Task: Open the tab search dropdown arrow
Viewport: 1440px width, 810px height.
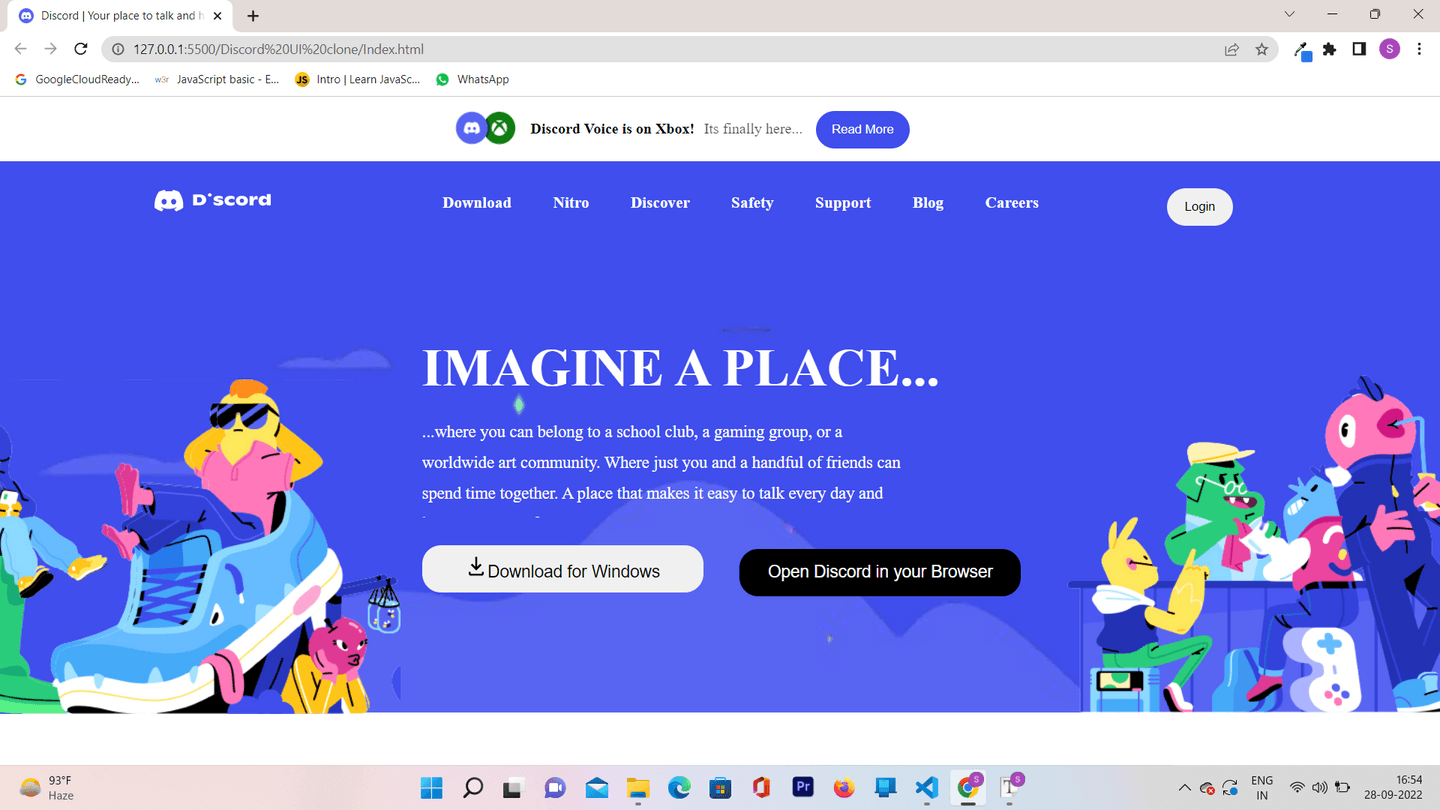Action: (x=1289, y=14)
